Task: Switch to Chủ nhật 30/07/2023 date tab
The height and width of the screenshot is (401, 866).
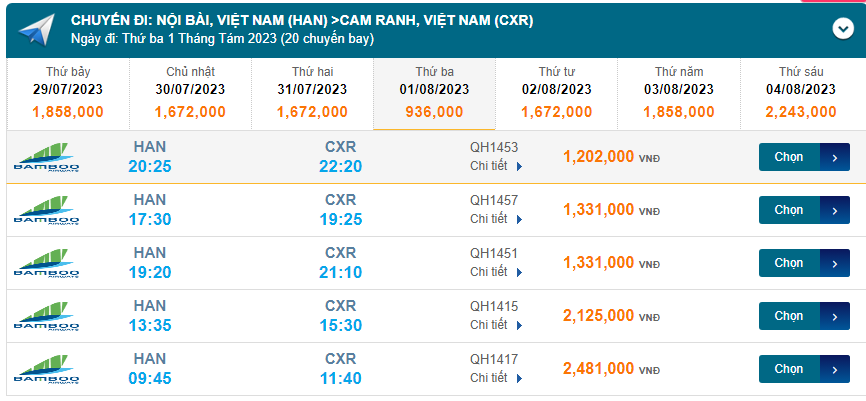Action: click(190, 92)
